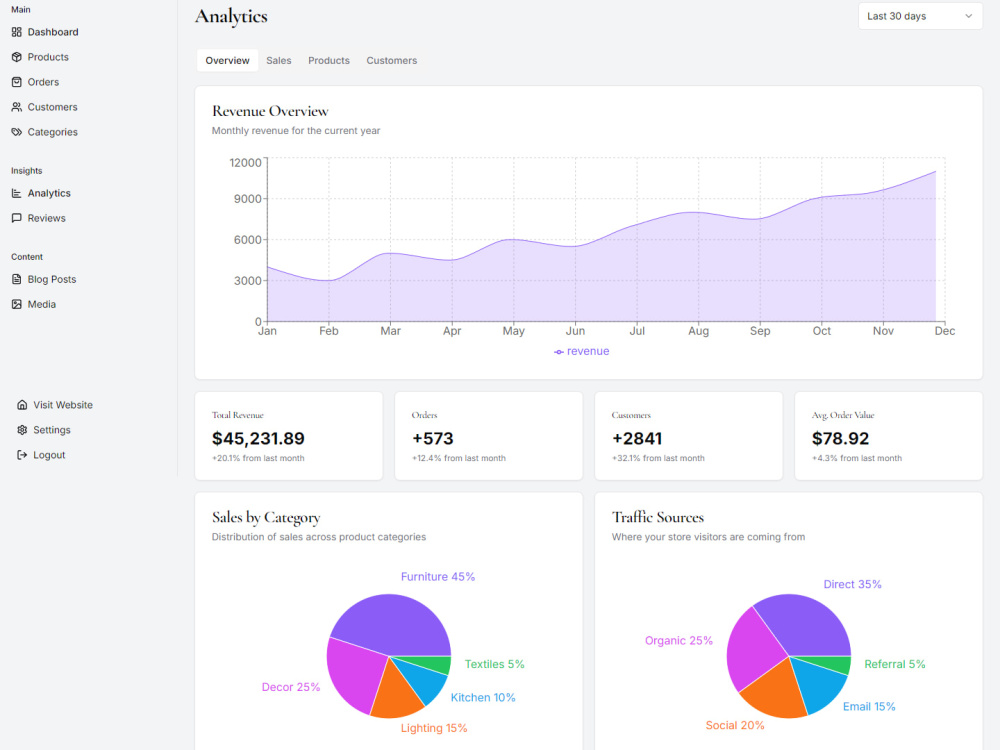Click the 'Kitchen 10%' label
Viewport: 1000px width, 750px height.
click(x=483, y=698)
